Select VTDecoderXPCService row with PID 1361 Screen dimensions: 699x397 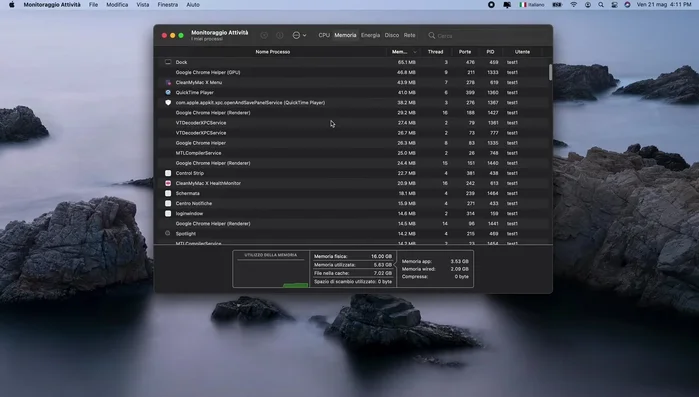point(352,123)
